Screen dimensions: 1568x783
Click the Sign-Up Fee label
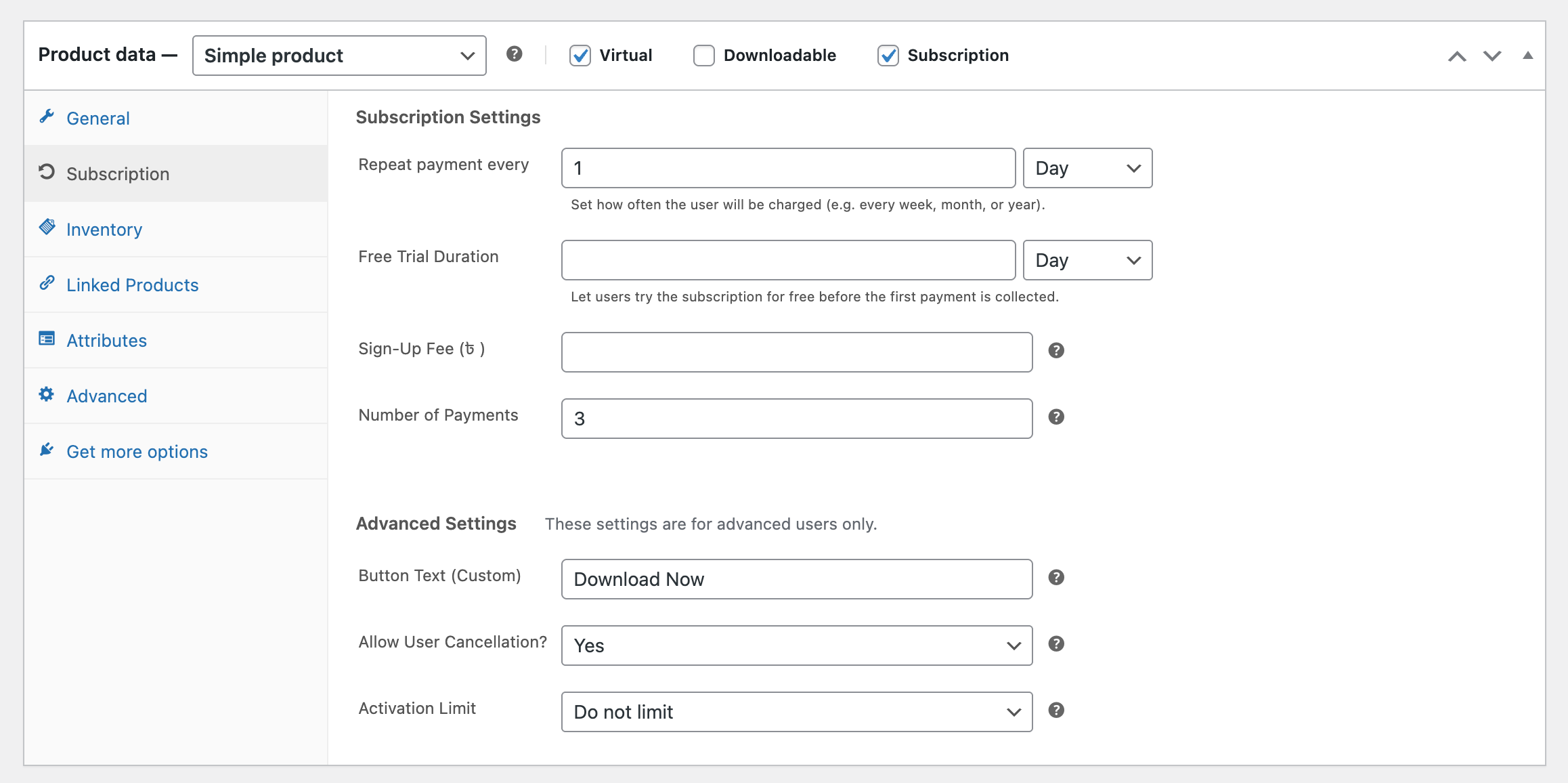(x=422, y=349)
